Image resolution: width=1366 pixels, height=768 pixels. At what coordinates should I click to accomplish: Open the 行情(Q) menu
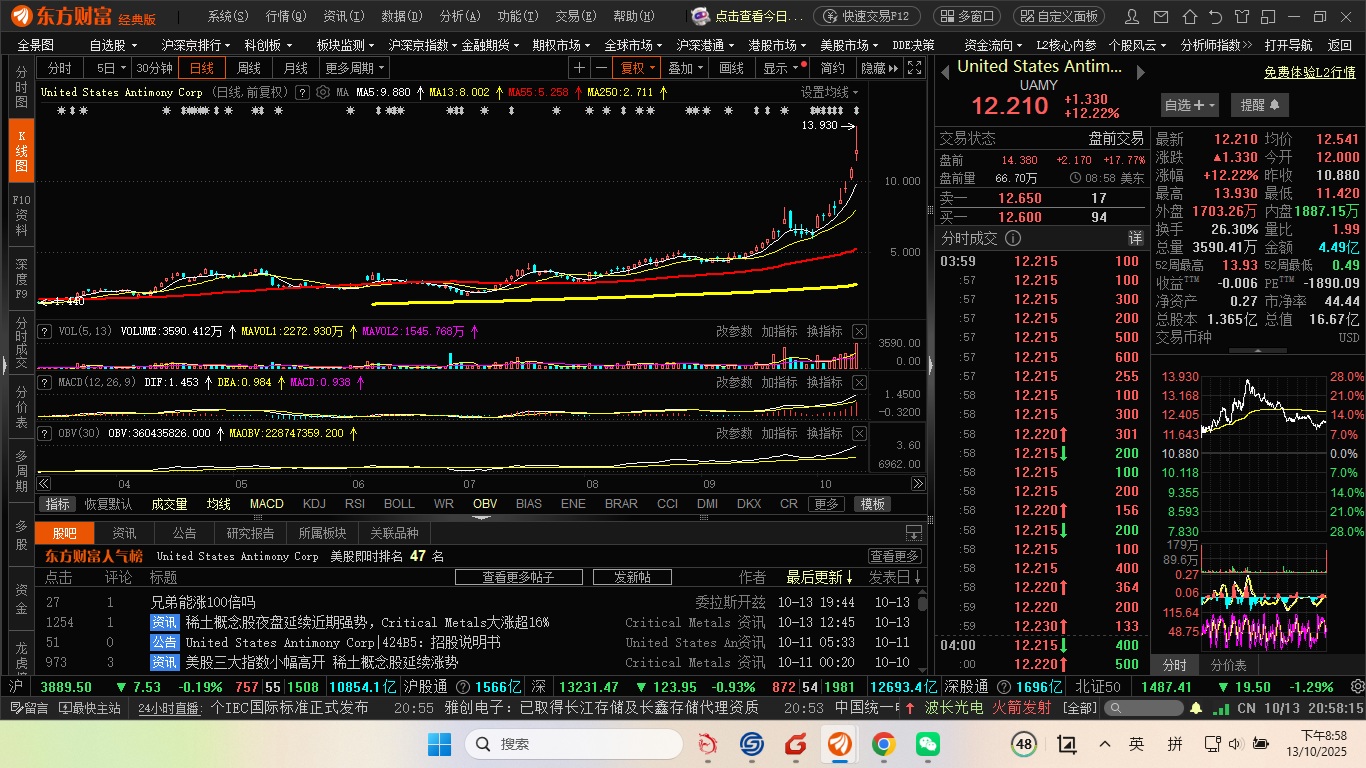286,16
